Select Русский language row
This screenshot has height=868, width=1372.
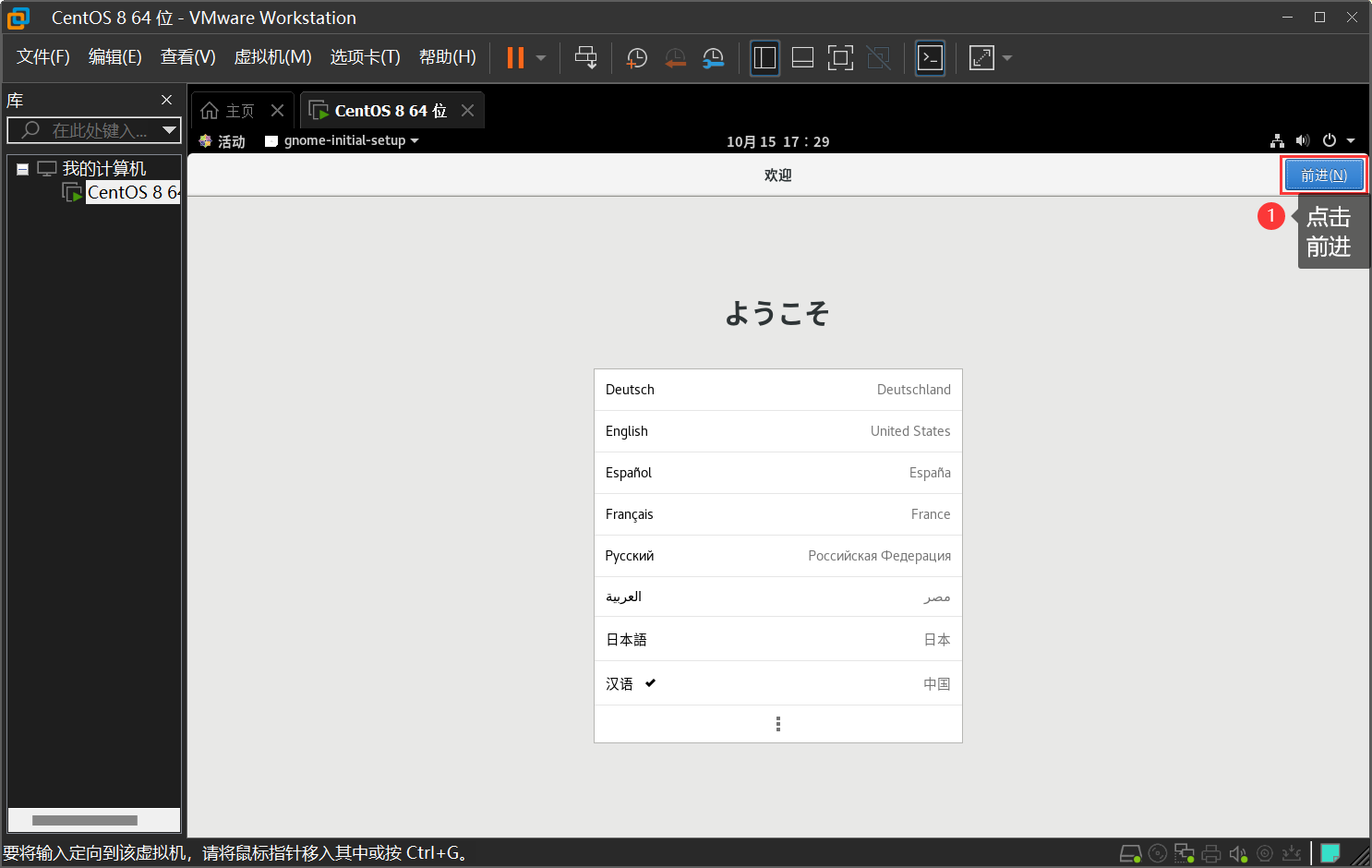click(x=778, y=556)
